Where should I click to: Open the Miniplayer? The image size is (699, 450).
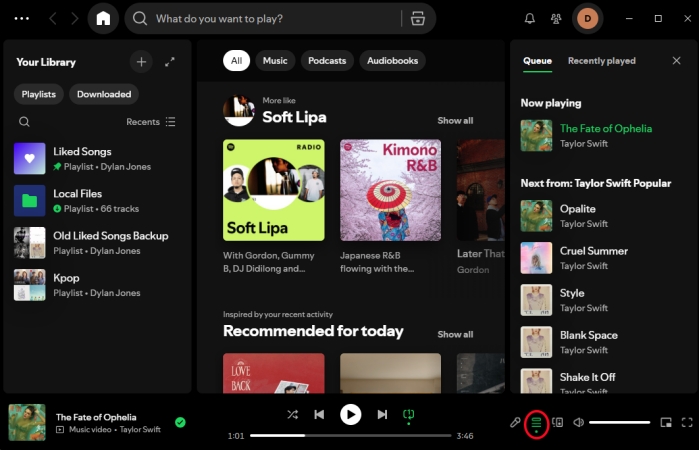(x=666, y=422)
